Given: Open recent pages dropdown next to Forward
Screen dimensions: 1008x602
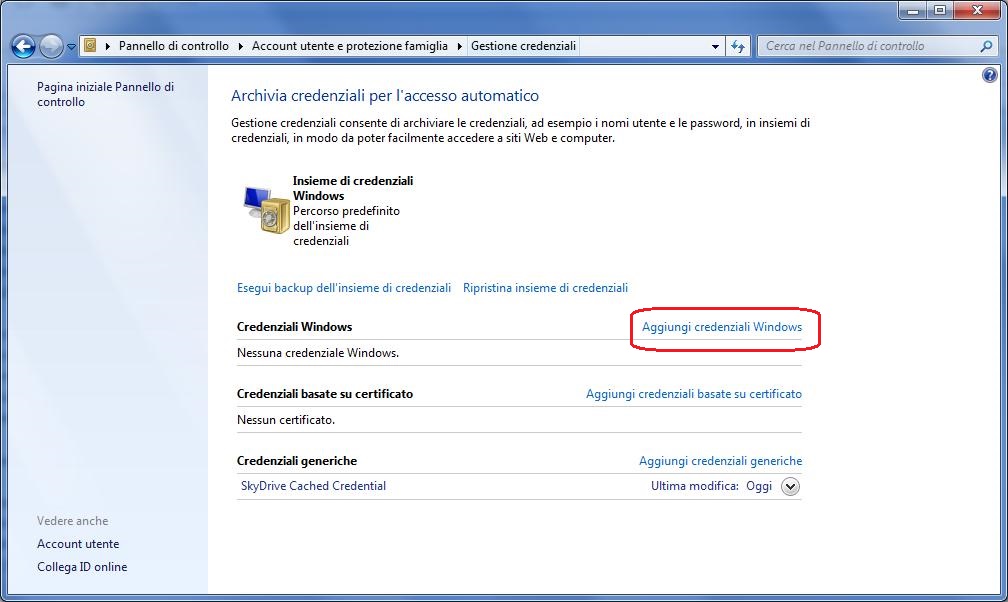Looking at the screenshot, I should coord(71,47).
